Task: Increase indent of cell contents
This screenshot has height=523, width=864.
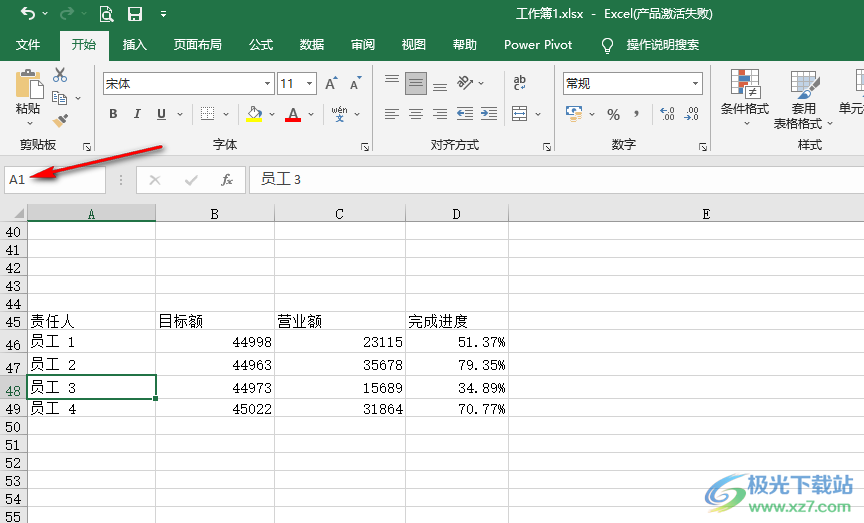Action: pyautogui.click(x=489, y=114)
